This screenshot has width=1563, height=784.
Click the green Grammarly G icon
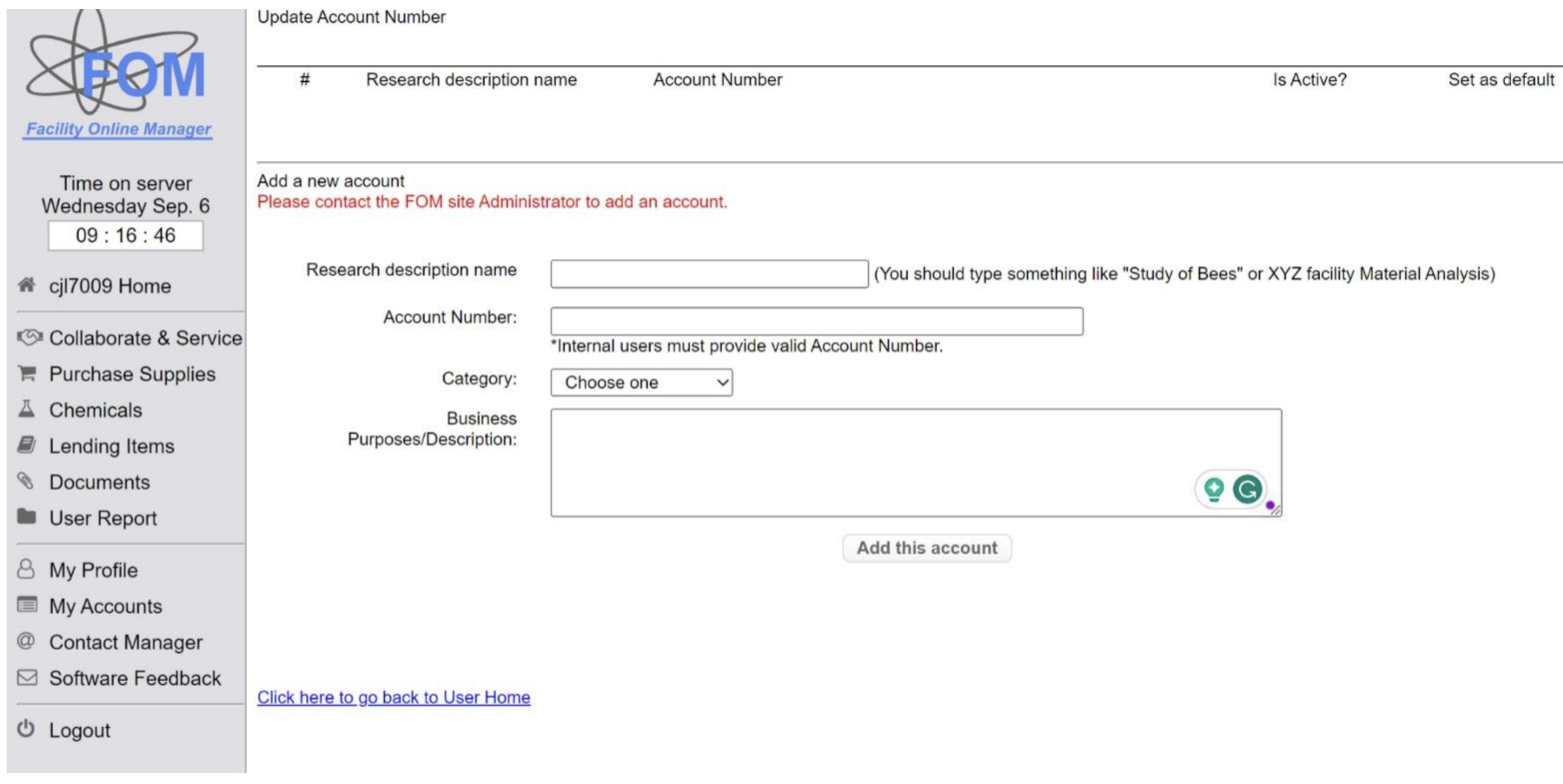pyautogui.click(x=1247, y=489)
